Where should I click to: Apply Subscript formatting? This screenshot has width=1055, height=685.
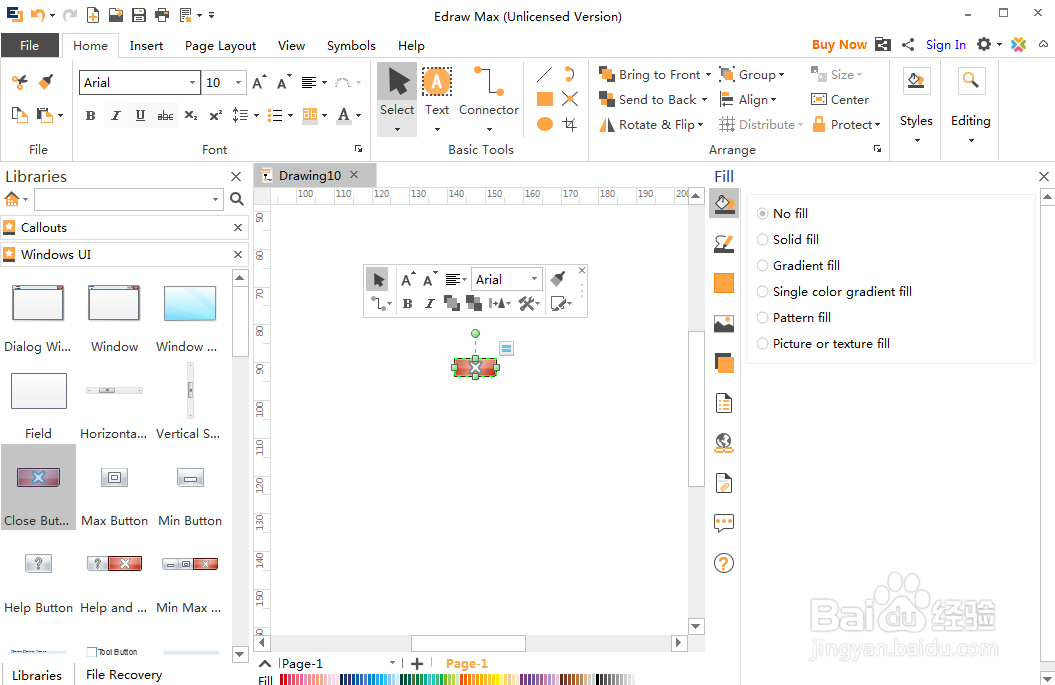190,116
